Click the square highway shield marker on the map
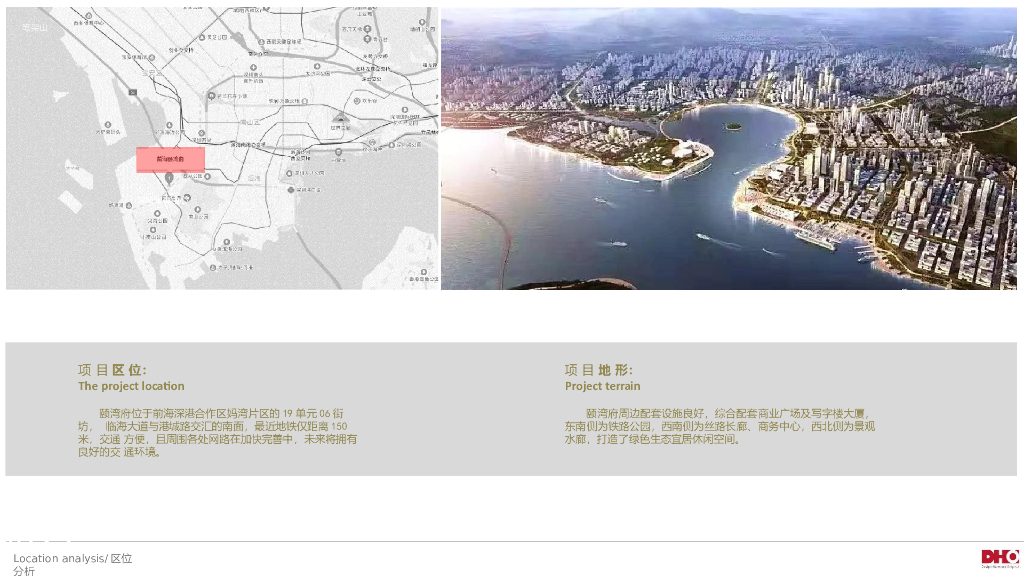 (133, 93)
